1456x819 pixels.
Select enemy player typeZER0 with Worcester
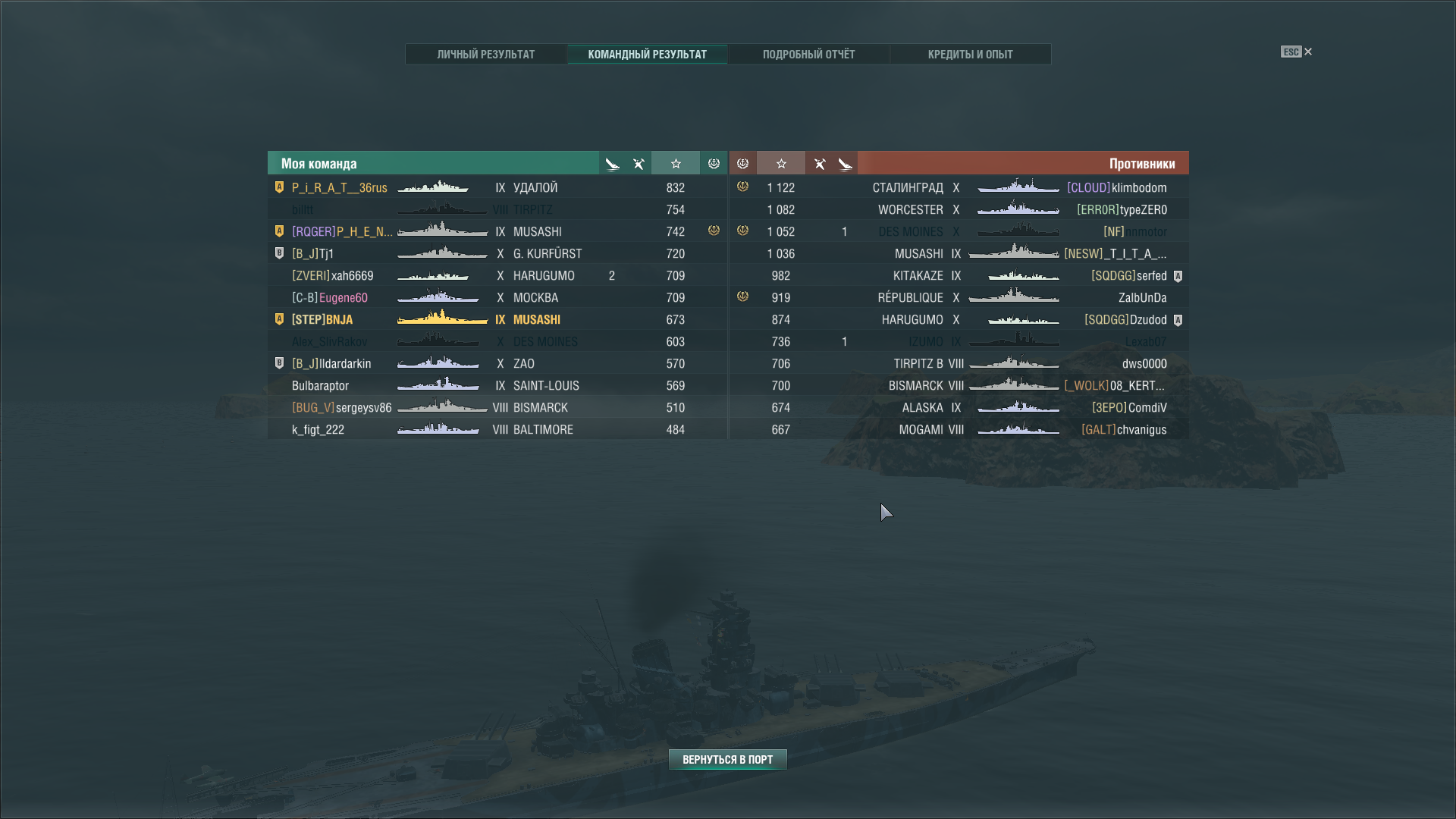[x=959, y=209]
